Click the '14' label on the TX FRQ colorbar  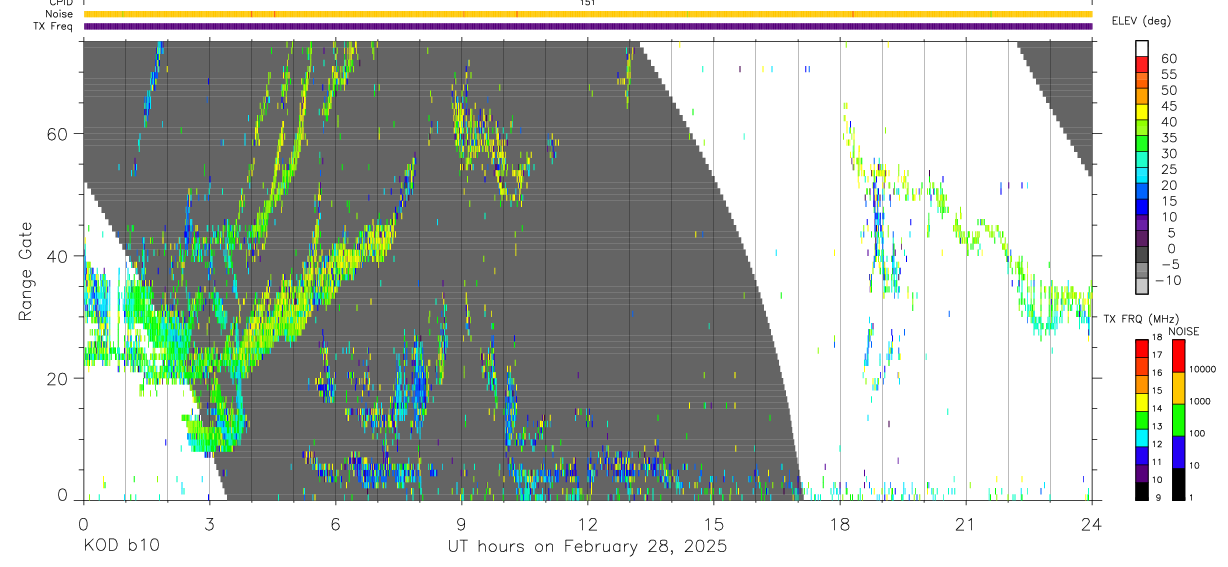(1158, 409)
